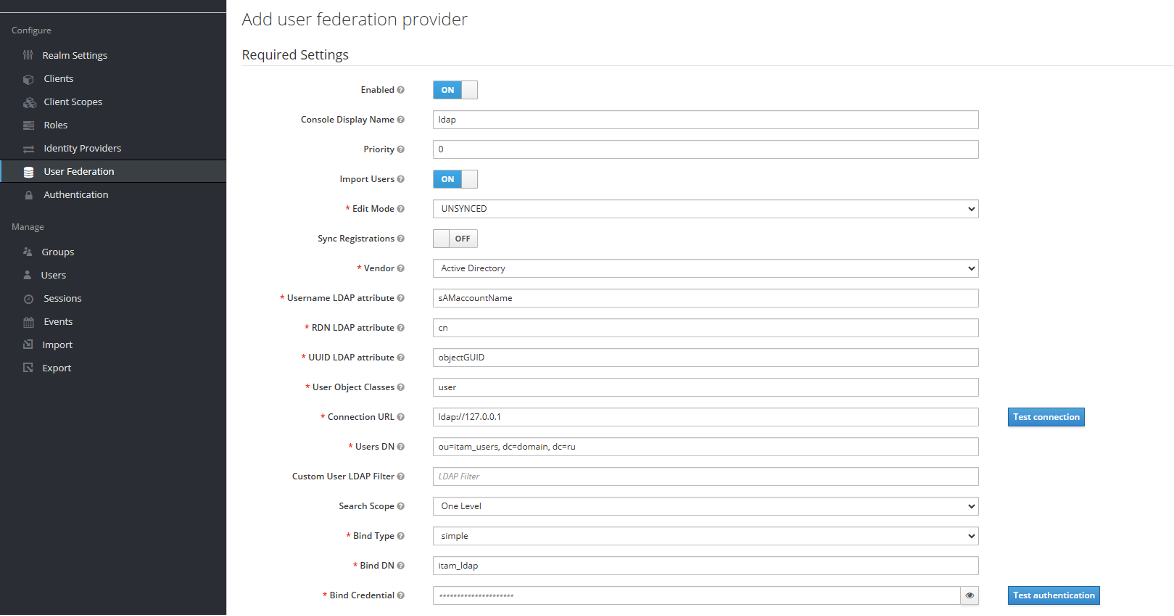Image resolution: width=1174 pixels, height=616 pixels.
Task: Click the help icon next to Connection URL
Action: coord(401,417)
